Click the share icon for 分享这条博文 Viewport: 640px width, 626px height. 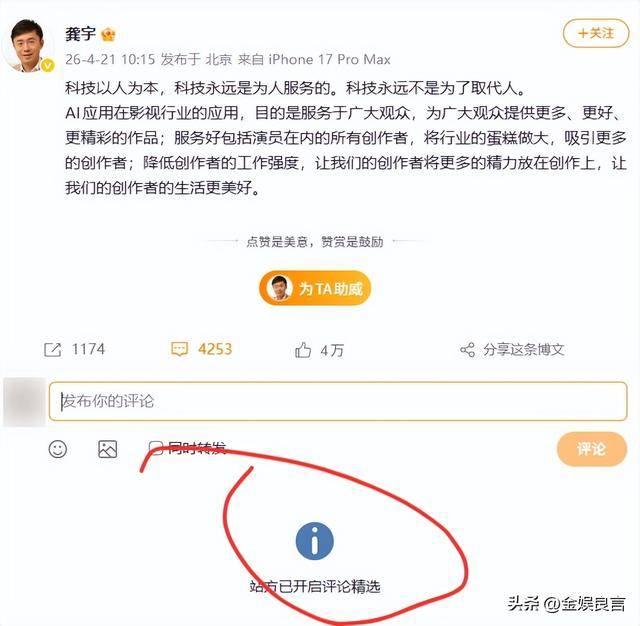pyautogui.click(x=467, y=350)
